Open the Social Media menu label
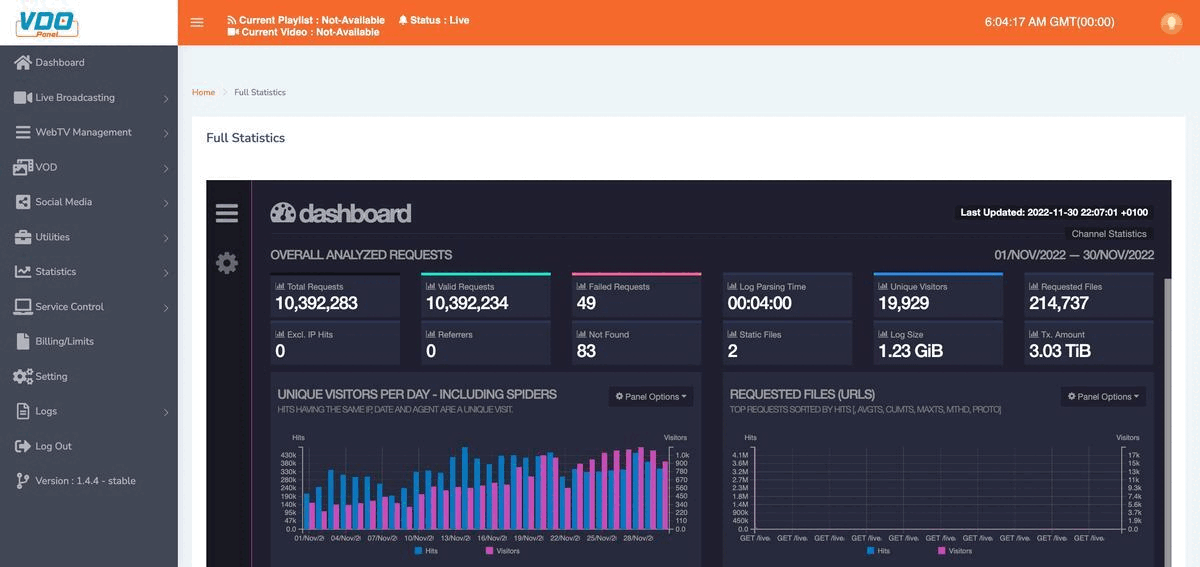Viewport: 1200px width, 567px height. click(64, 202)
